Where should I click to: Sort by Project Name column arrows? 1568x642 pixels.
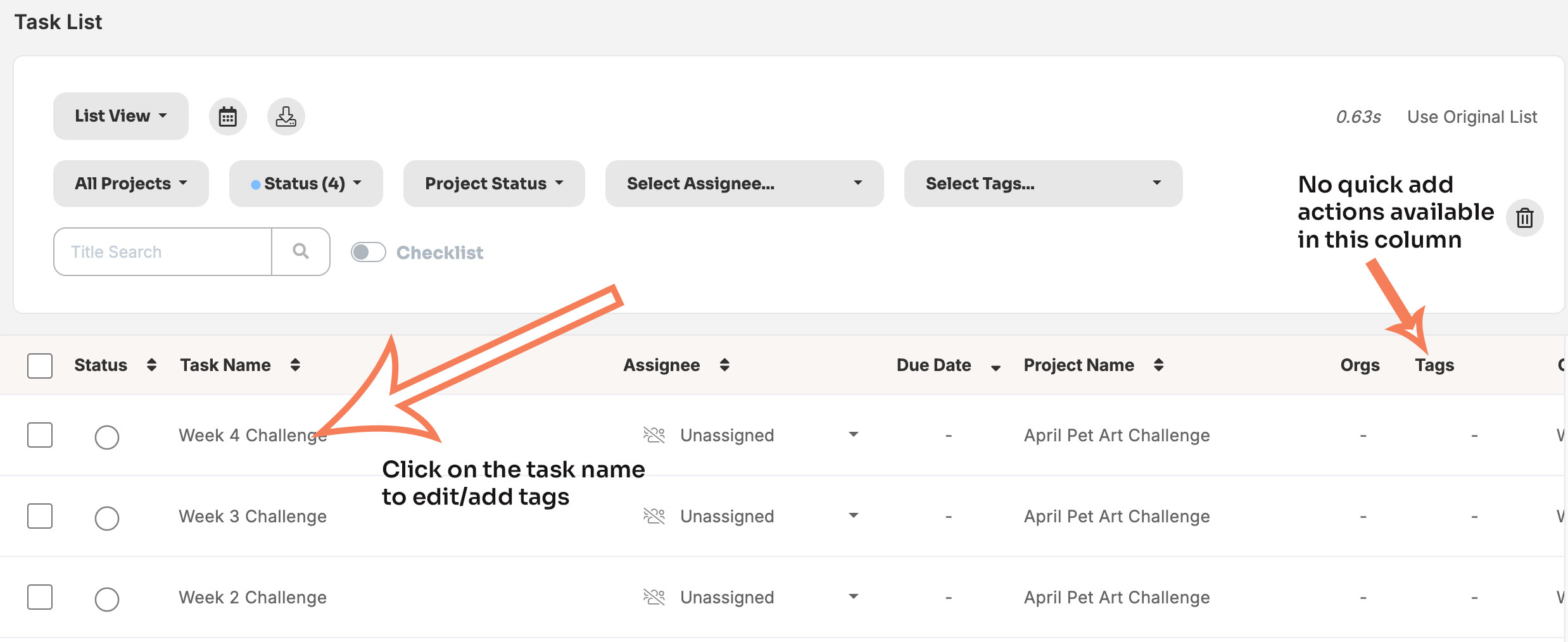[x=1158, y=365]
